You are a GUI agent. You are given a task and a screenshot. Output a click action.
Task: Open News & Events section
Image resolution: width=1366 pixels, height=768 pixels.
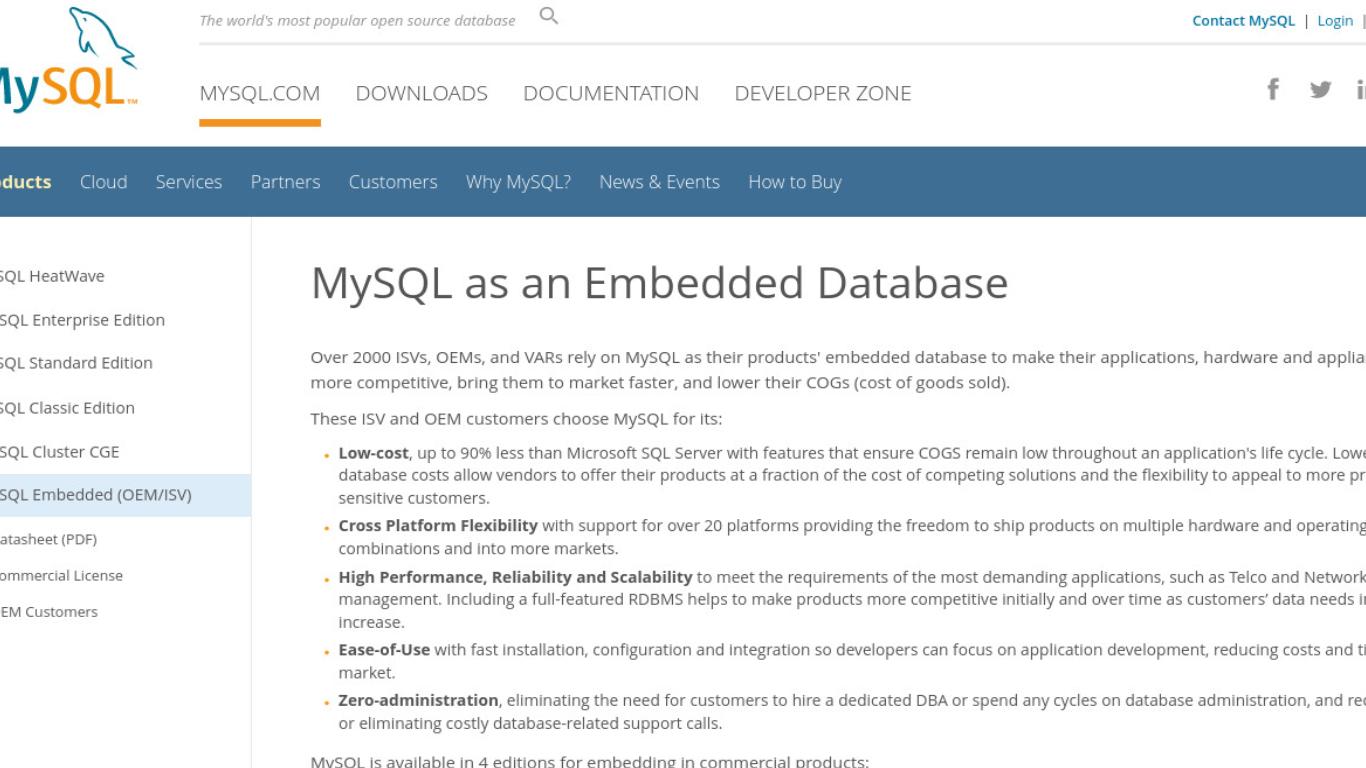click(x=660, y=182)
